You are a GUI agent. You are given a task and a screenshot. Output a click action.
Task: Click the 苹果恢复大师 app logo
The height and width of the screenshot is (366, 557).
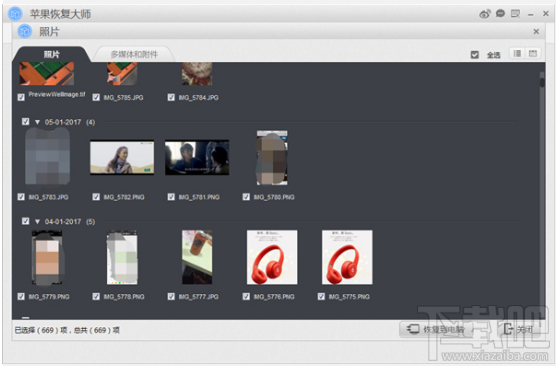coord(15,14)
